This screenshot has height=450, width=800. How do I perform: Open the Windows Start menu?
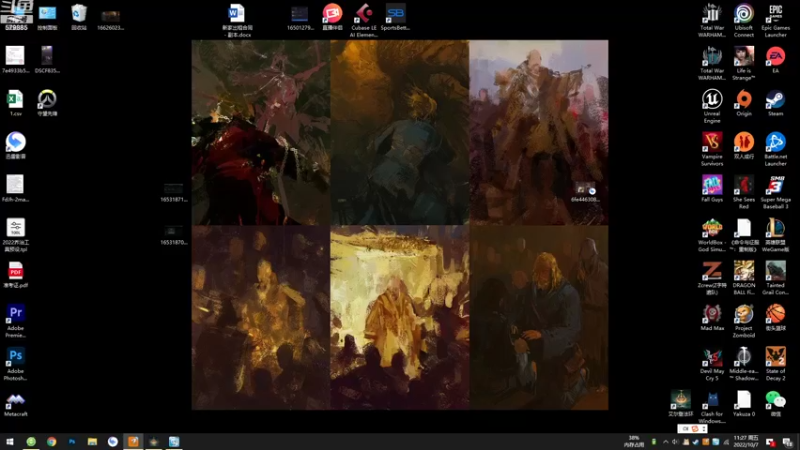[x=10, y=442]
